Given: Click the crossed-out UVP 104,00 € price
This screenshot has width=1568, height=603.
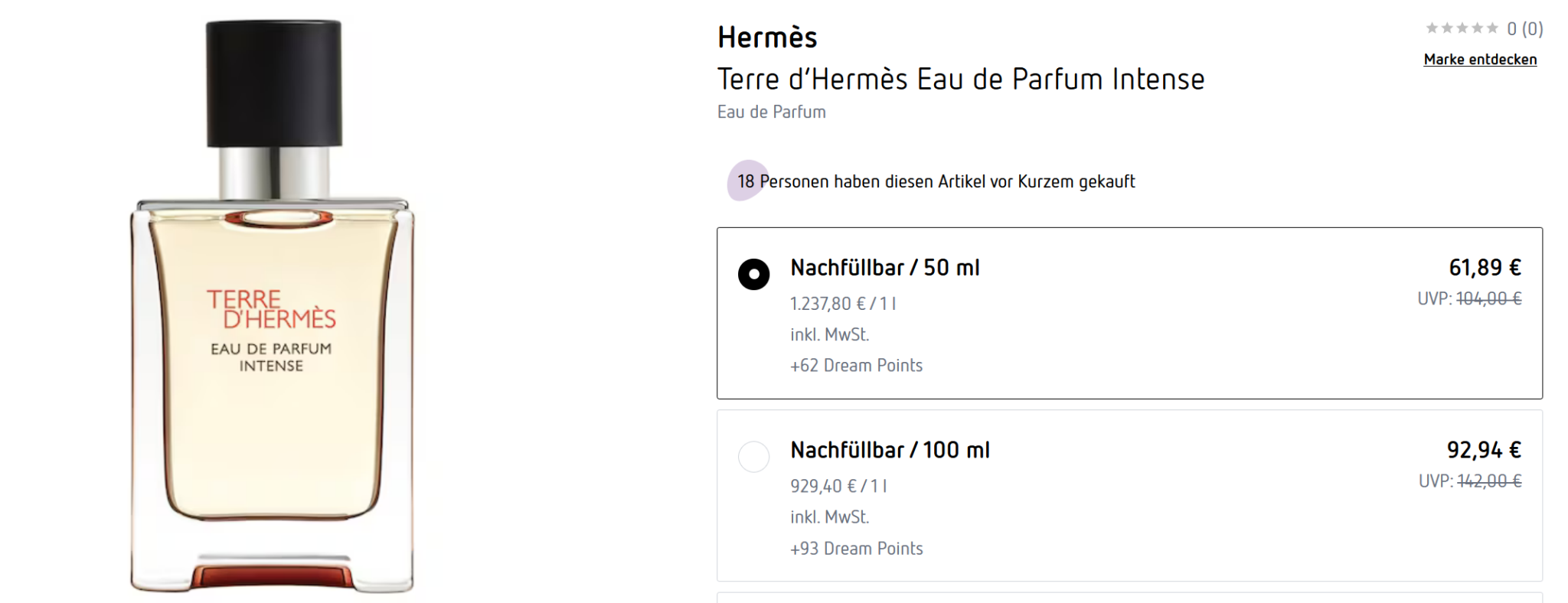Looking at the screenshot, I should click(1488, 298).
